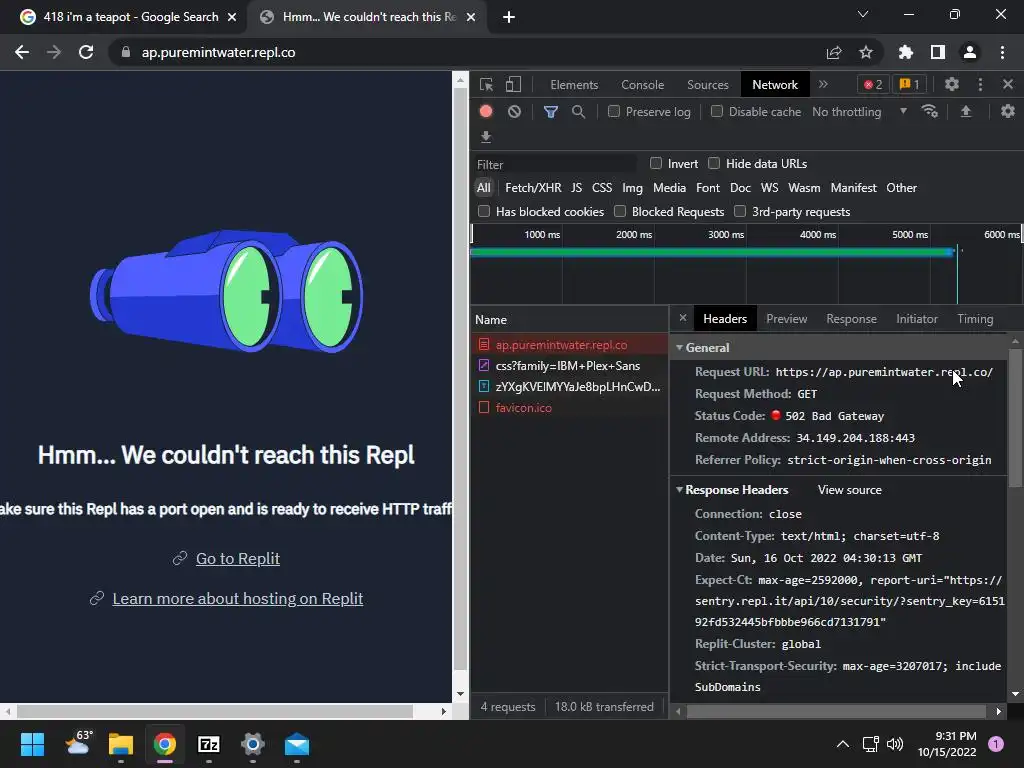
Task: Switch to the Console tab
Action: pyautogui.click(x=643, y=84)
